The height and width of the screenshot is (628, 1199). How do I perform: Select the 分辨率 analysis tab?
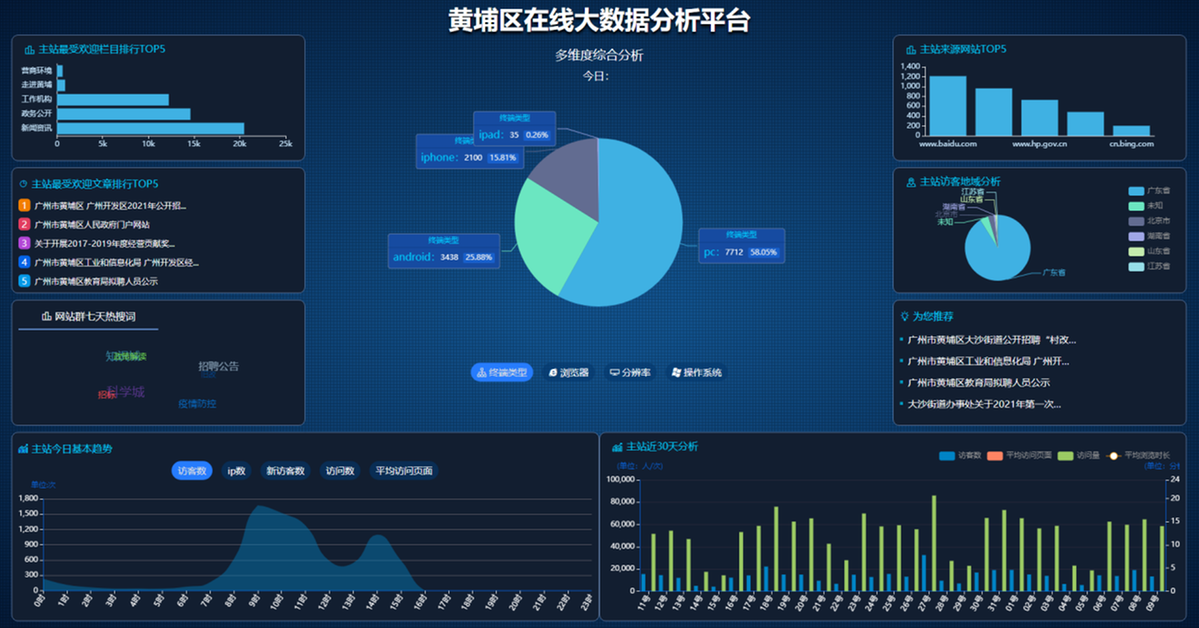630,372
